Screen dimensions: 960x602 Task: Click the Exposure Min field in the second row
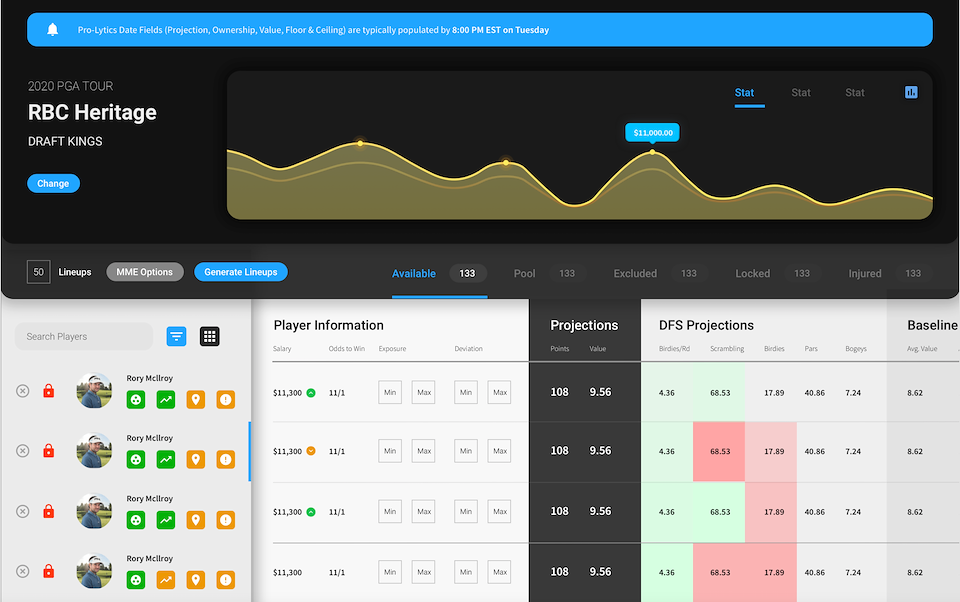click(390, 451)
